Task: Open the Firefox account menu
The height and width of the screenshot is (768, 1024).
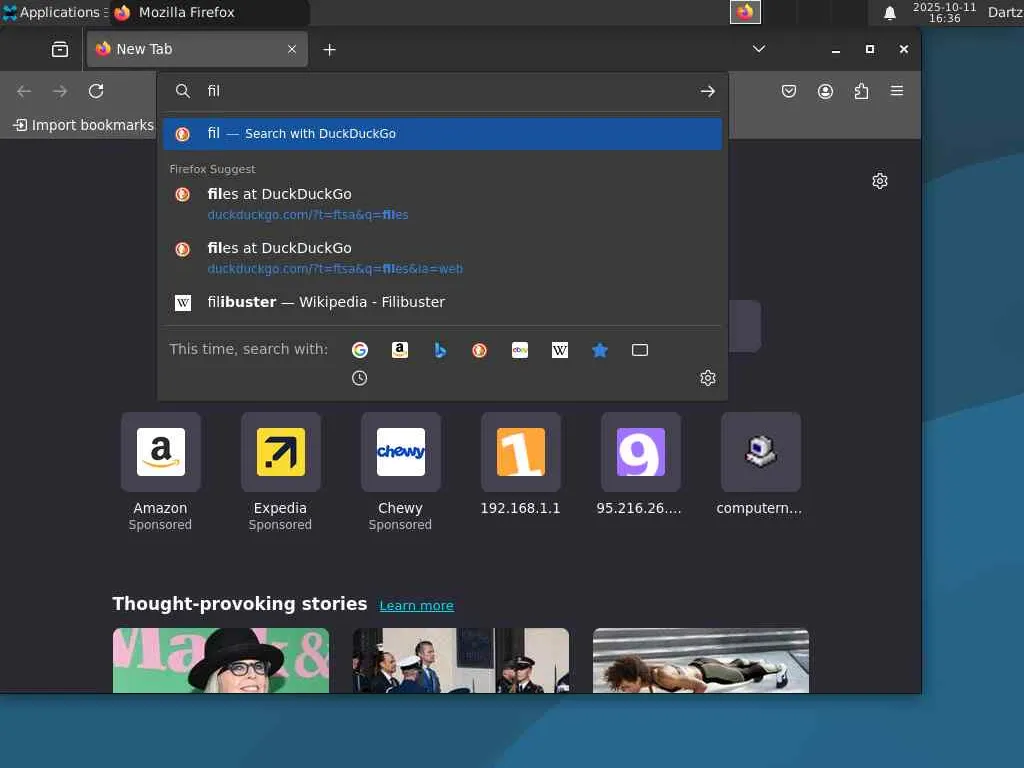Action: 825,91
